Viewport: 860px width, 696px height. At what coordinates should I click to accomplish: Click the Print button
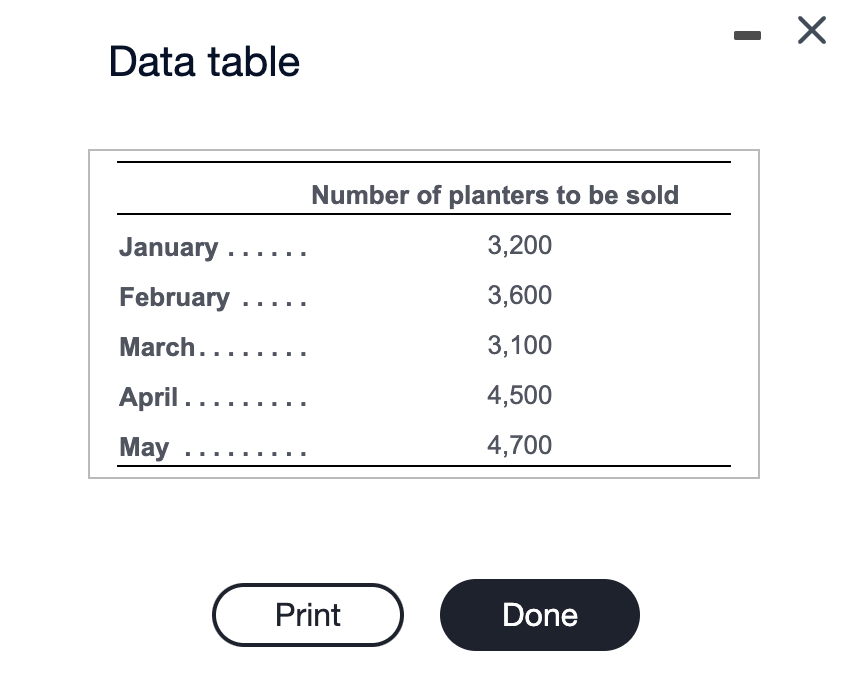coord(308,615)
